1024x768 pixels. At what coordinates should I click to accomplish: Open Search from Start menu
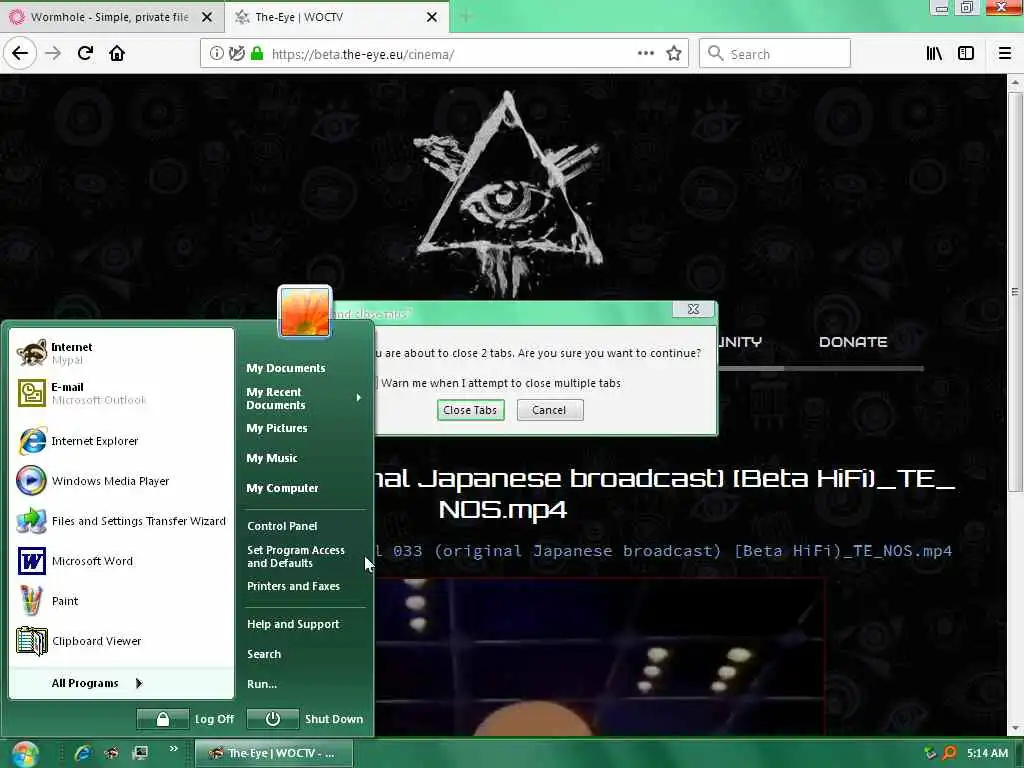264,654
